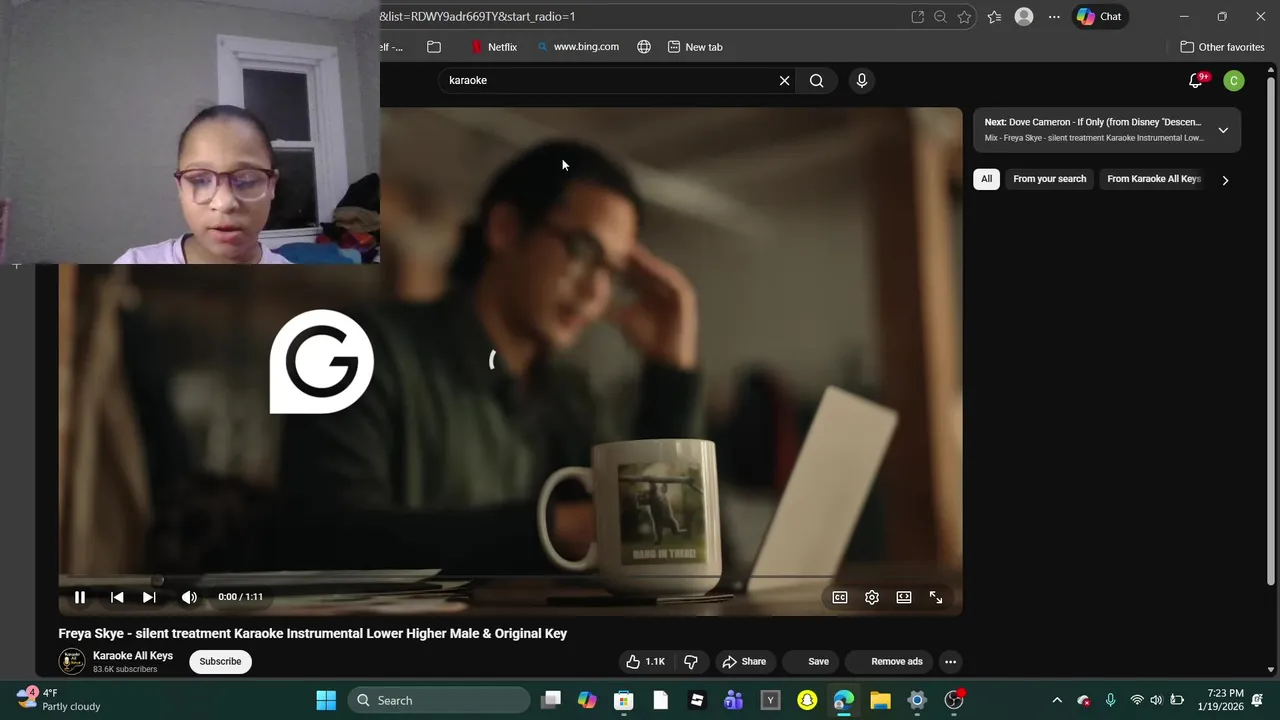This screenshot has width=1280, height=720.
Task: Open the green C account avatar menu
Action: (x=1234, y=81)
